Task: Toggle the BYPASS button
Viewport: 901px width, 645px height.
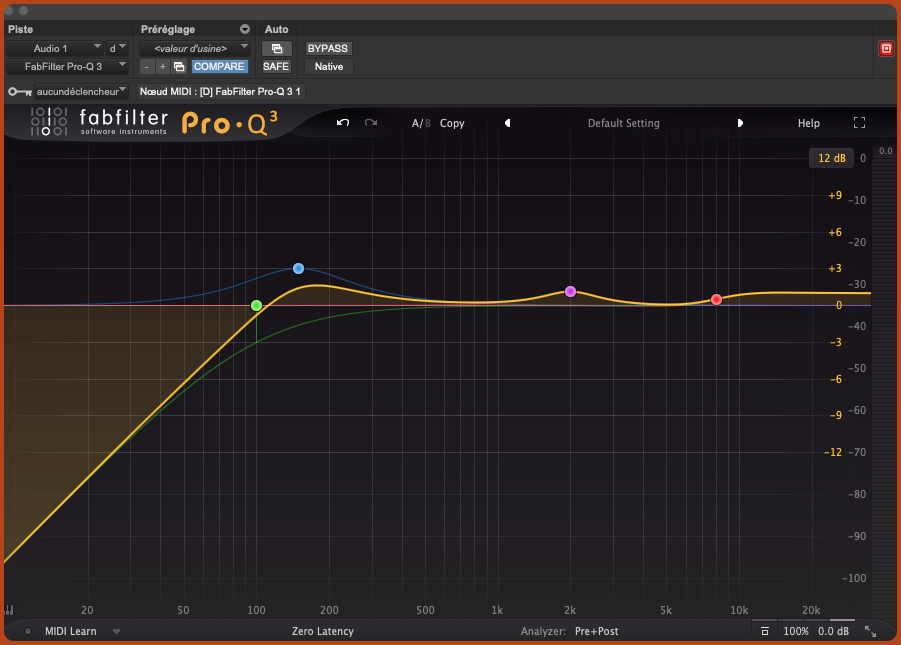Action: 329,48
